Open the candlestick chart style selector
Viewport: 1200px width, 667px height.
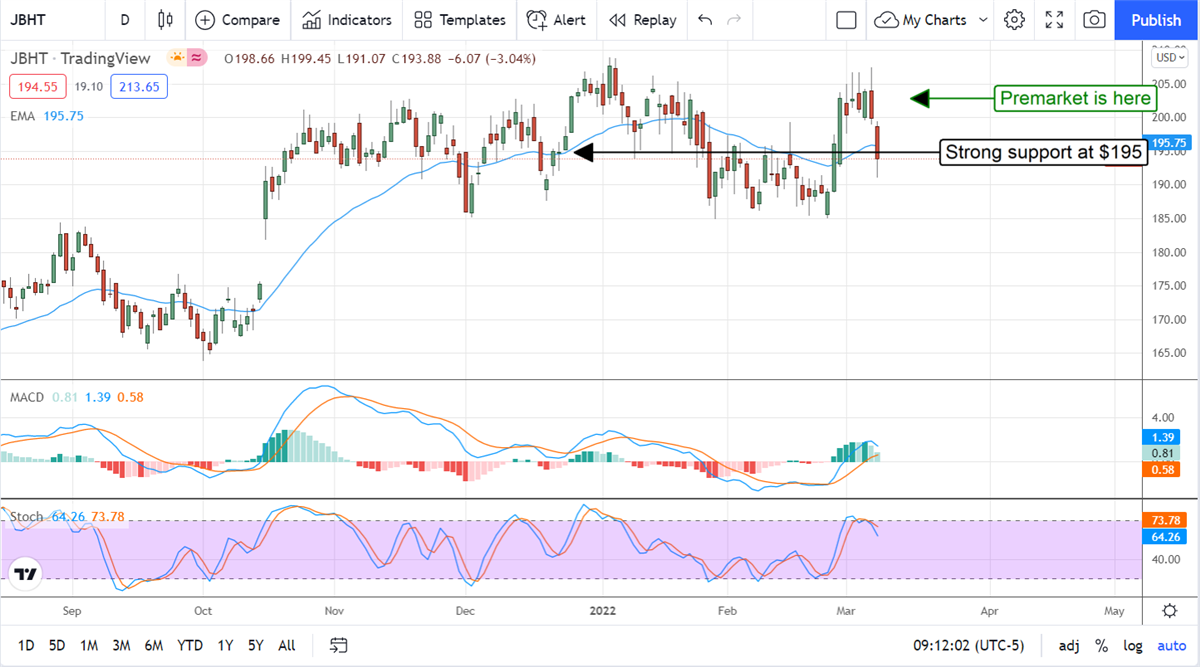tap(166, 20)
